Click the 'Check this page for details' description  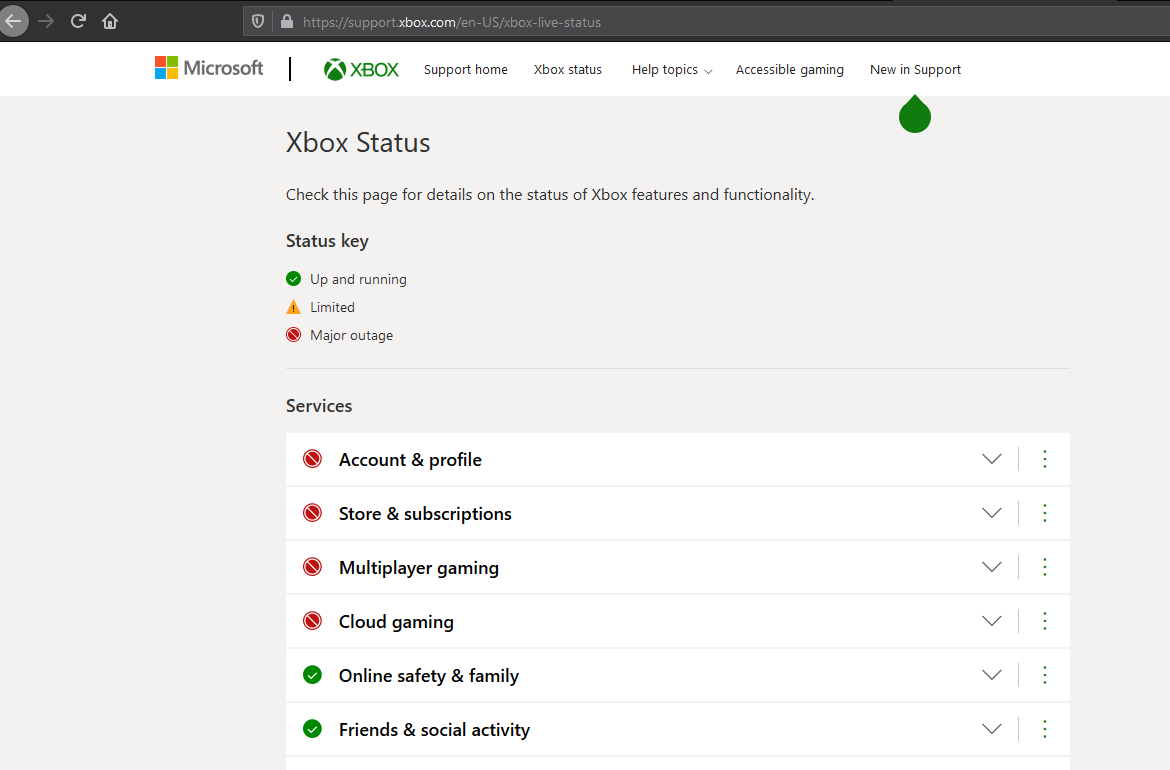coord(550,195)
